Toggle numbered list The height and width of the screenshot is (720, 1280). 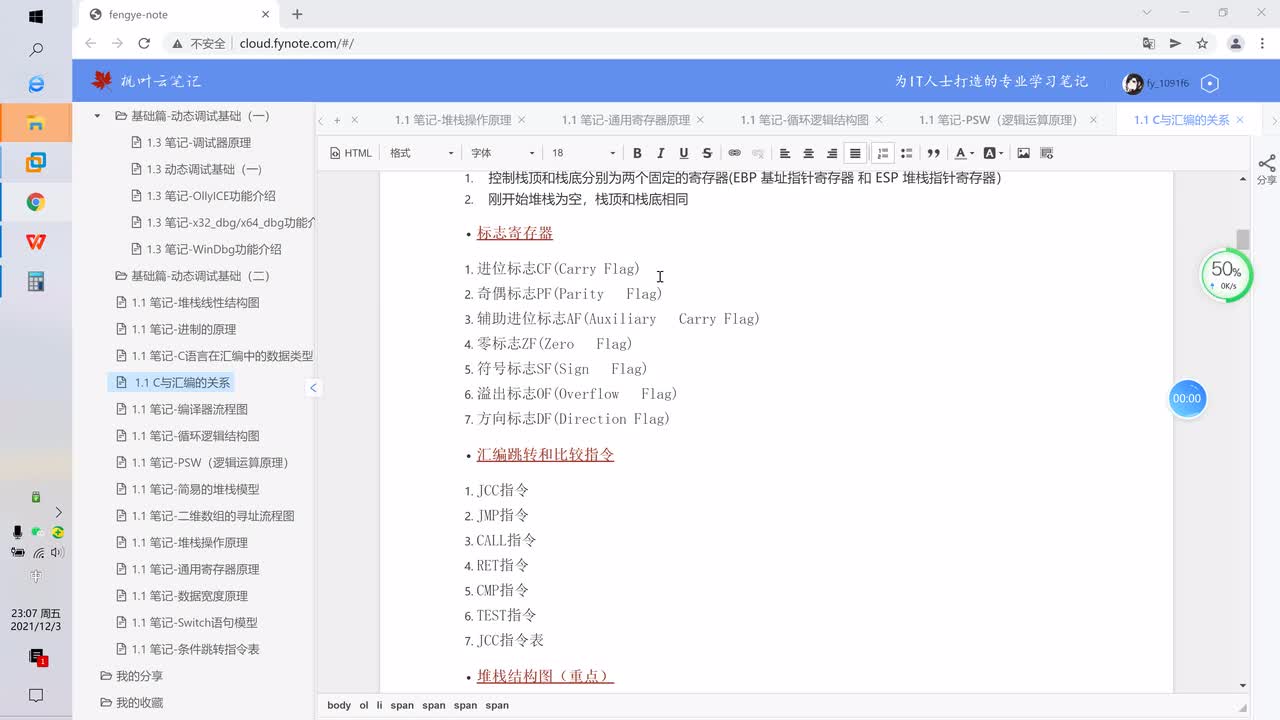point(882,153)
